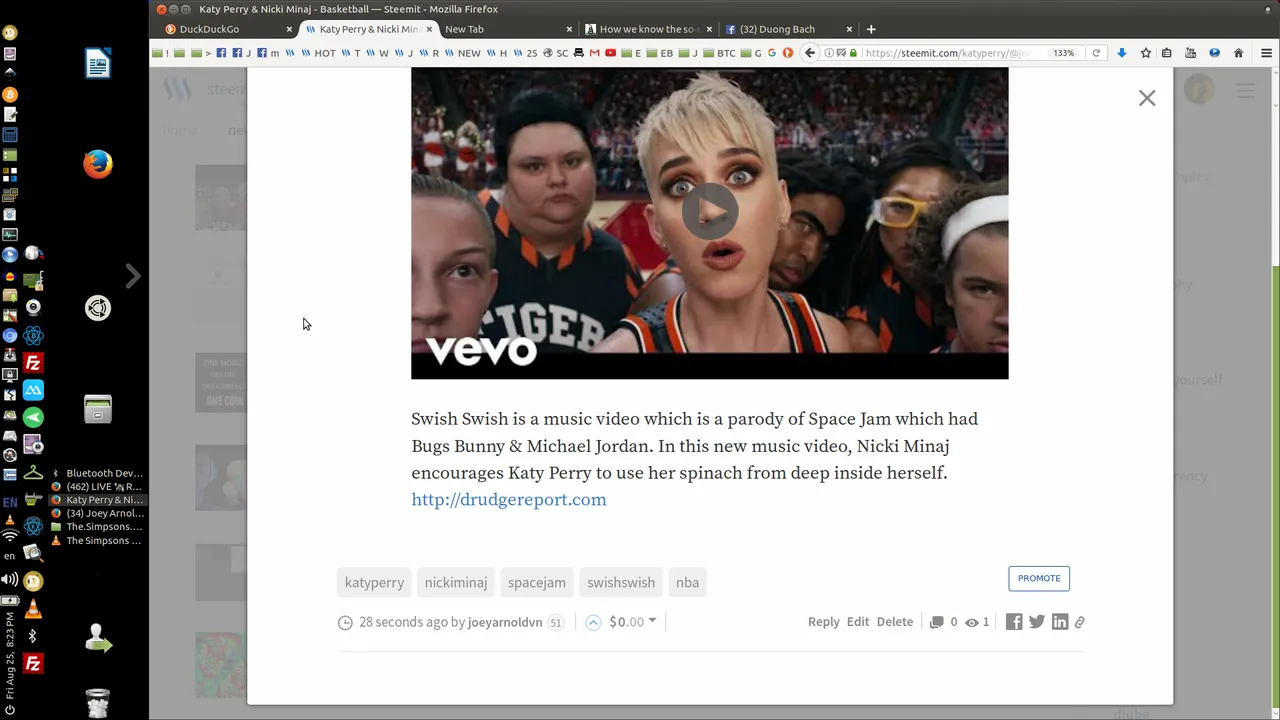Select the Katy Perry & Nicki Minaj tab
The height and width of the screenshot is (720, 1280).
(368, 29)
